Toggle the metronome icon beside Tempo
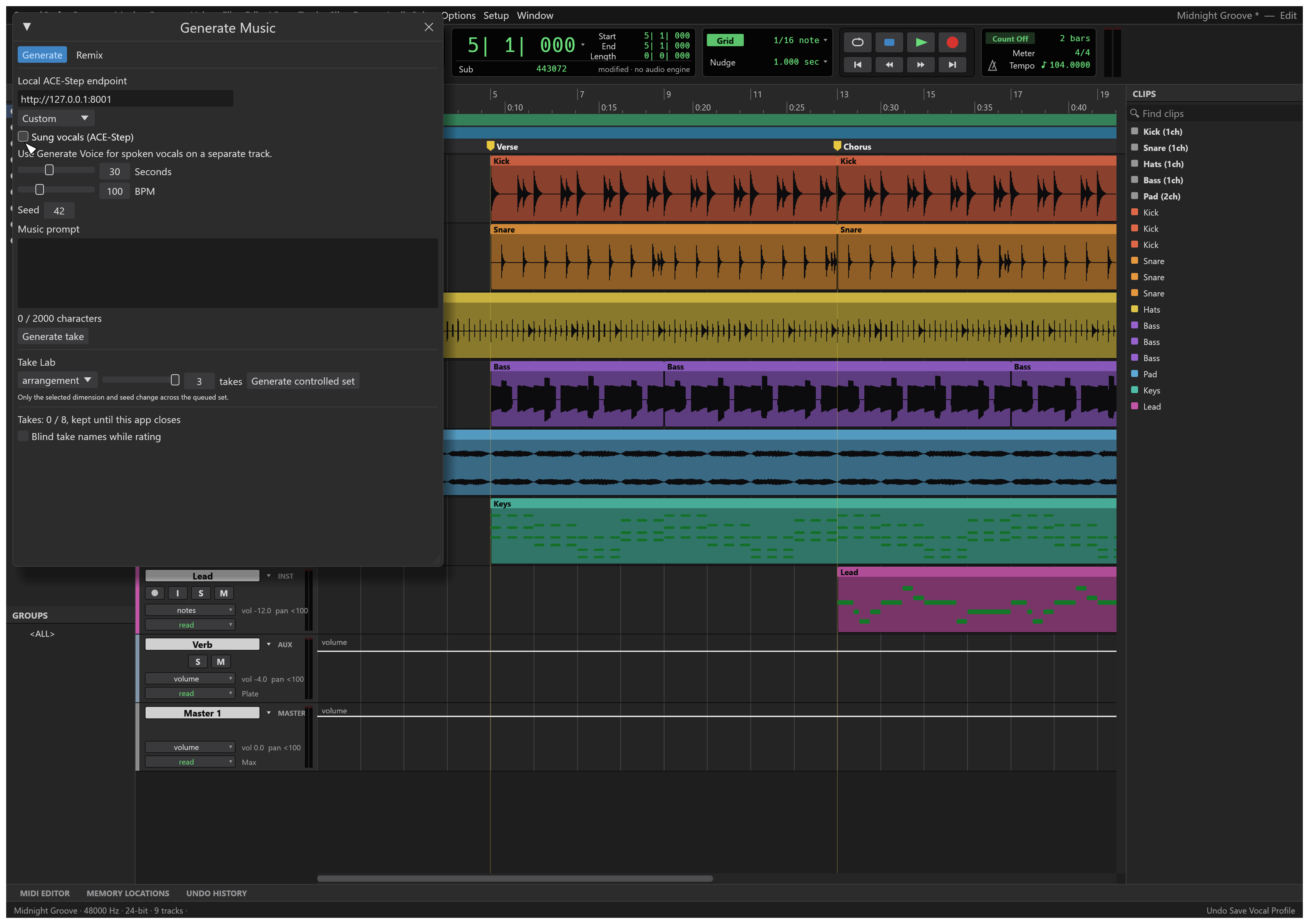Viewport: 1309px width, 924px height. (x=993, y=65)
